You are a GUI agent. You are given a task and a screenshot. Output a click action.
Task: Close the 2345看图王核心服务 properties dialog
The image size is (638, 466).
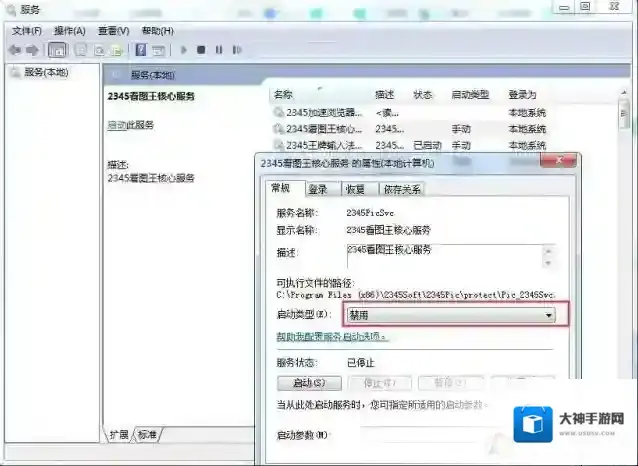pos(559,160)
